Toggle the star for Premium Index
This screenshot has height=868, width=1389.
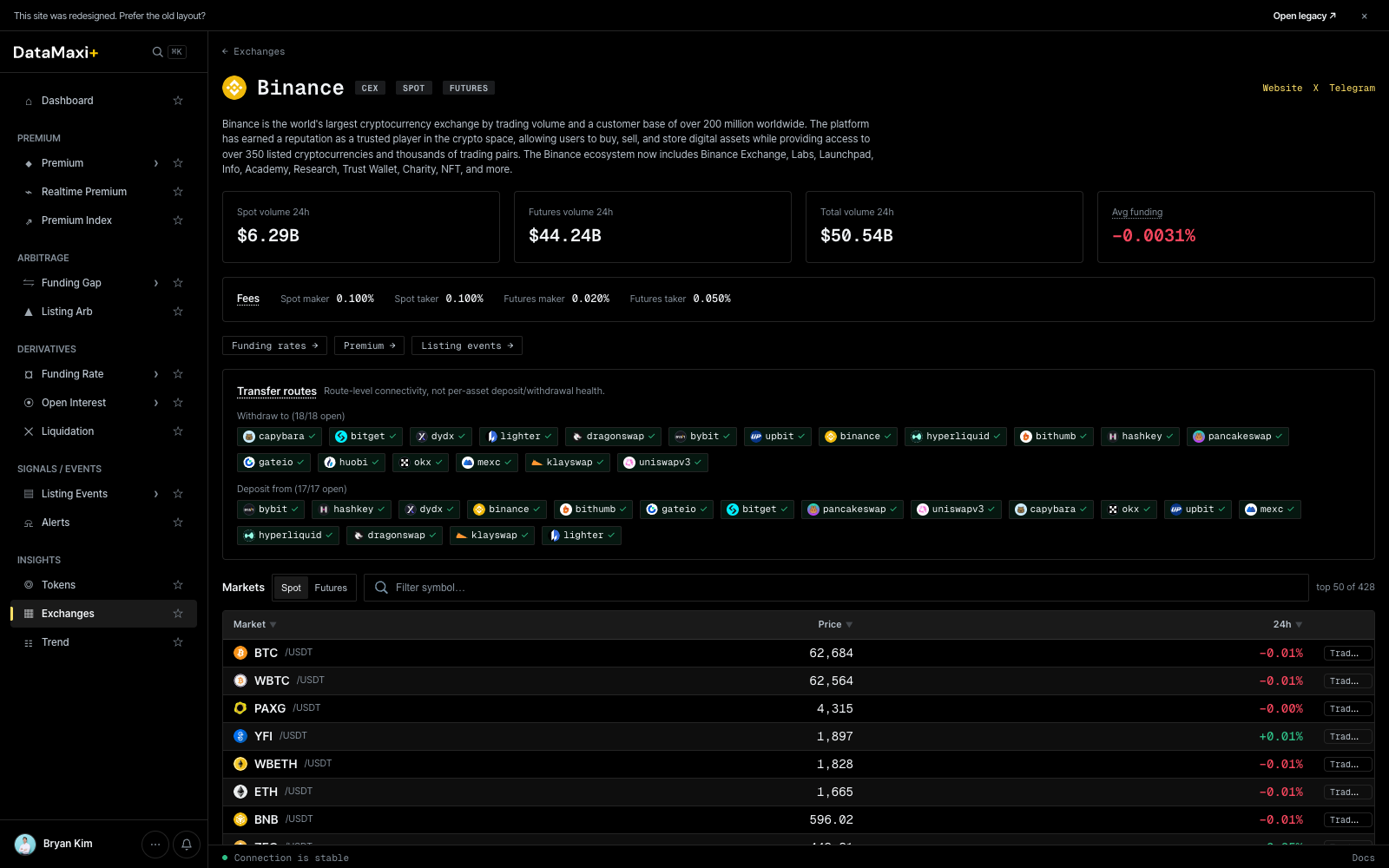pyautogui.click(x=178, y=220)
